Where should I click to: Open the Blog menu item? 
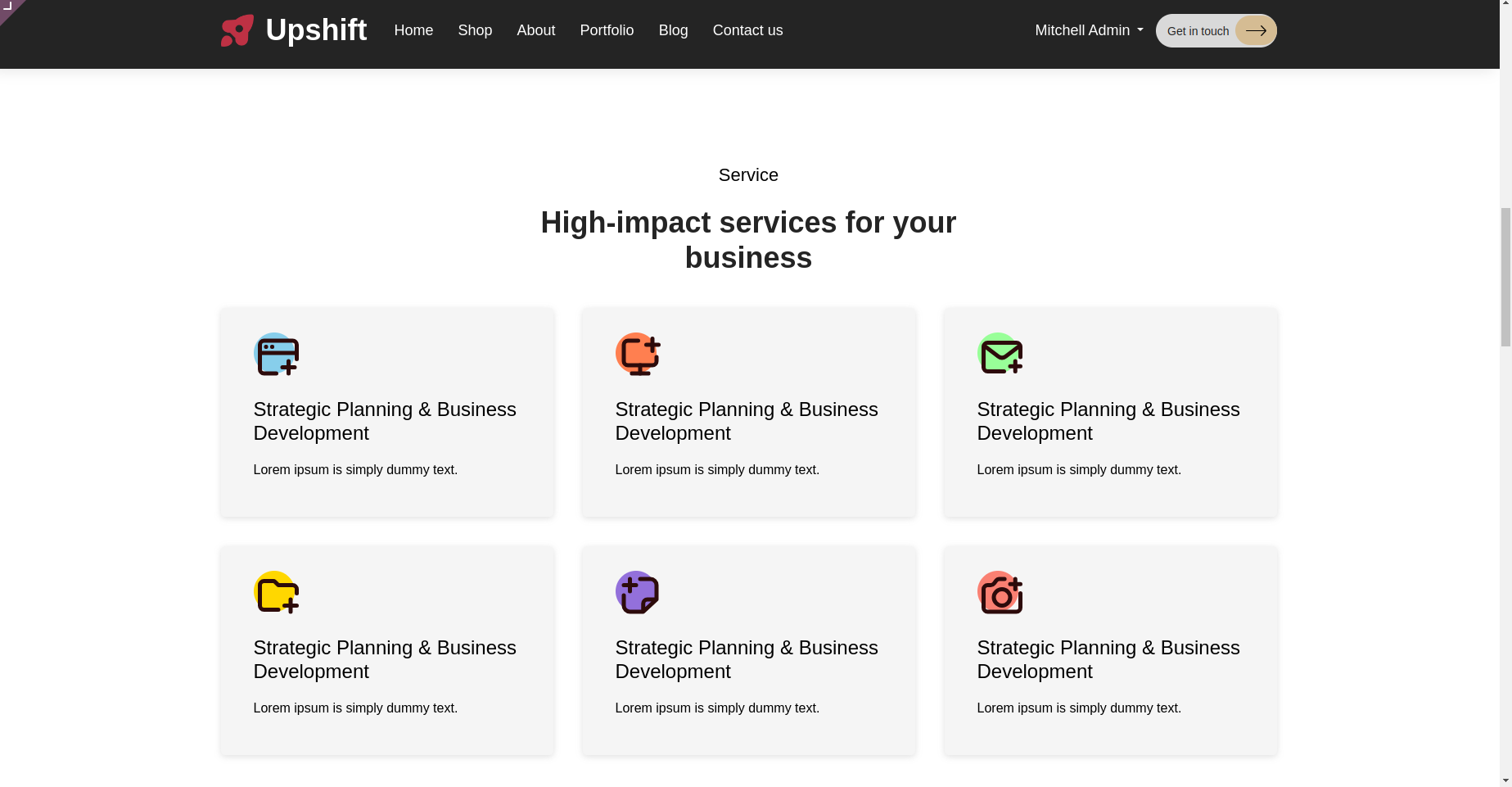pos(673,30)
